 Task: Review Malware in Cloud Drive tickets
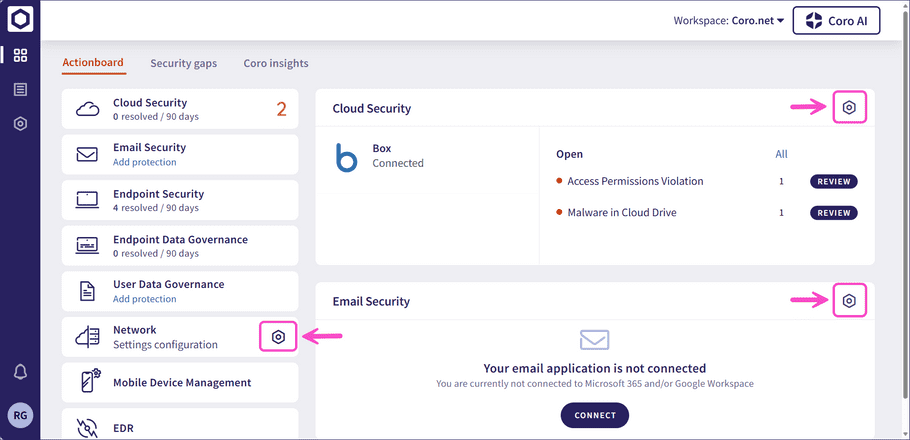pos(833,213)
